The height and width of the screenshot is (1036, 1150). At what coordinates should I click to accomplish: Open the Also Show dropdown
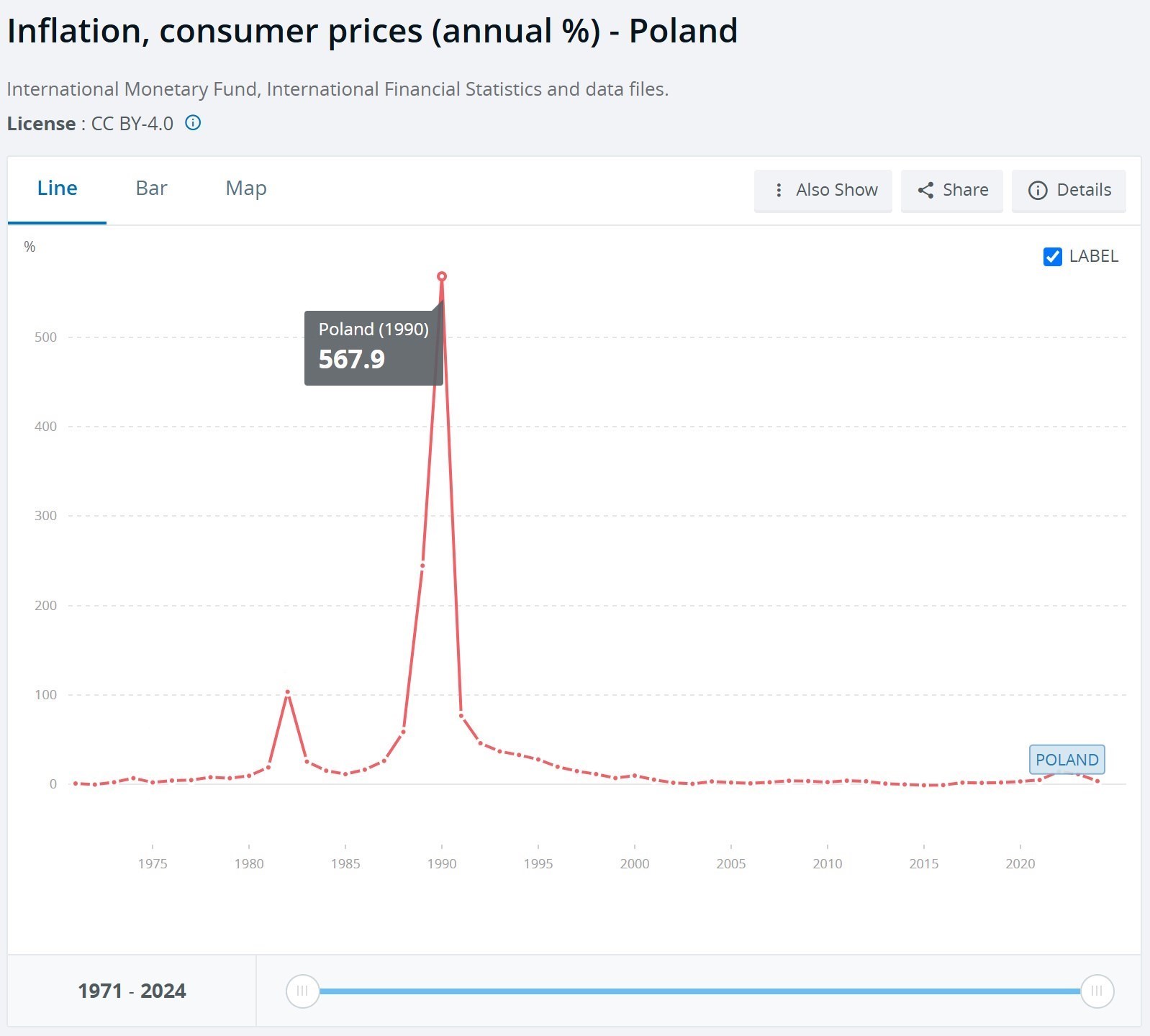823,190
